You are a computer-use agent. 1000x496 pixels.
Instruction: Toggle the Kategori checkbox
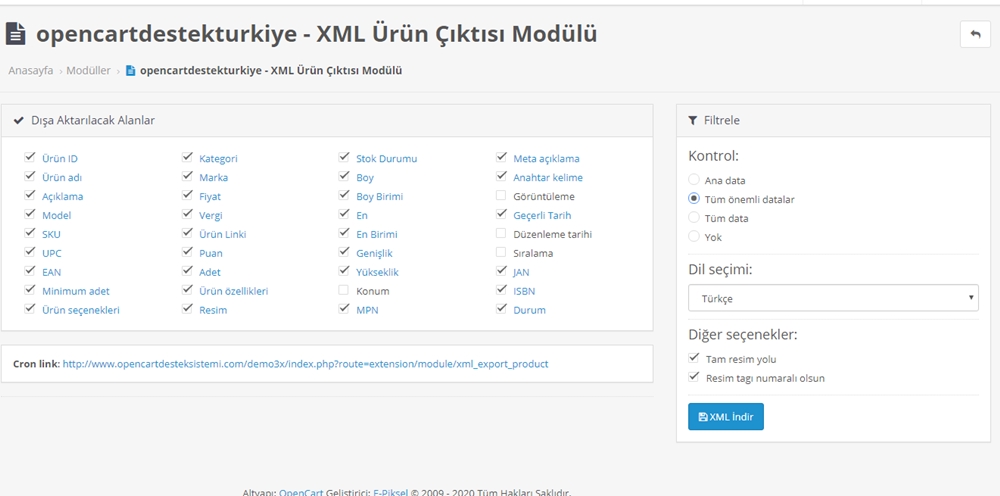pos(187,157)
